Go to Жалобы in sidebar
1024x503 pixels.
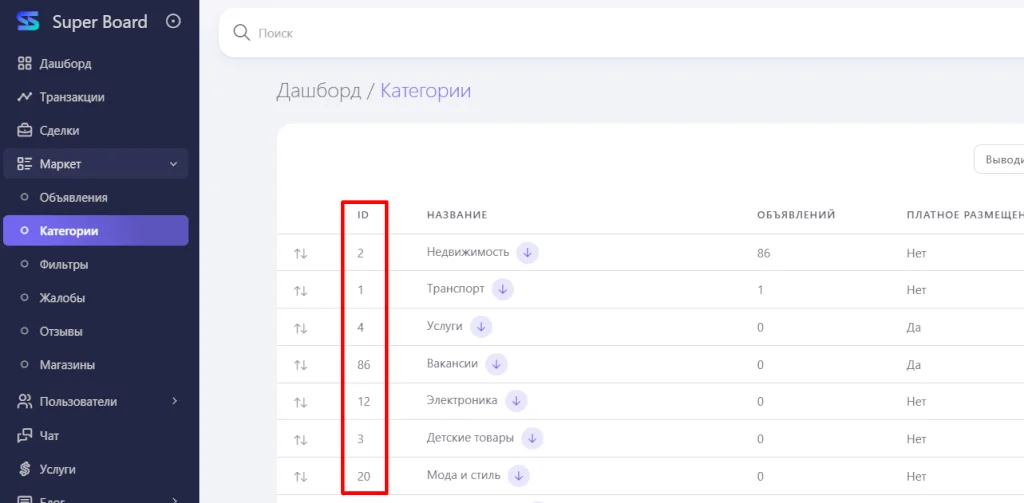tap(62, 297)
